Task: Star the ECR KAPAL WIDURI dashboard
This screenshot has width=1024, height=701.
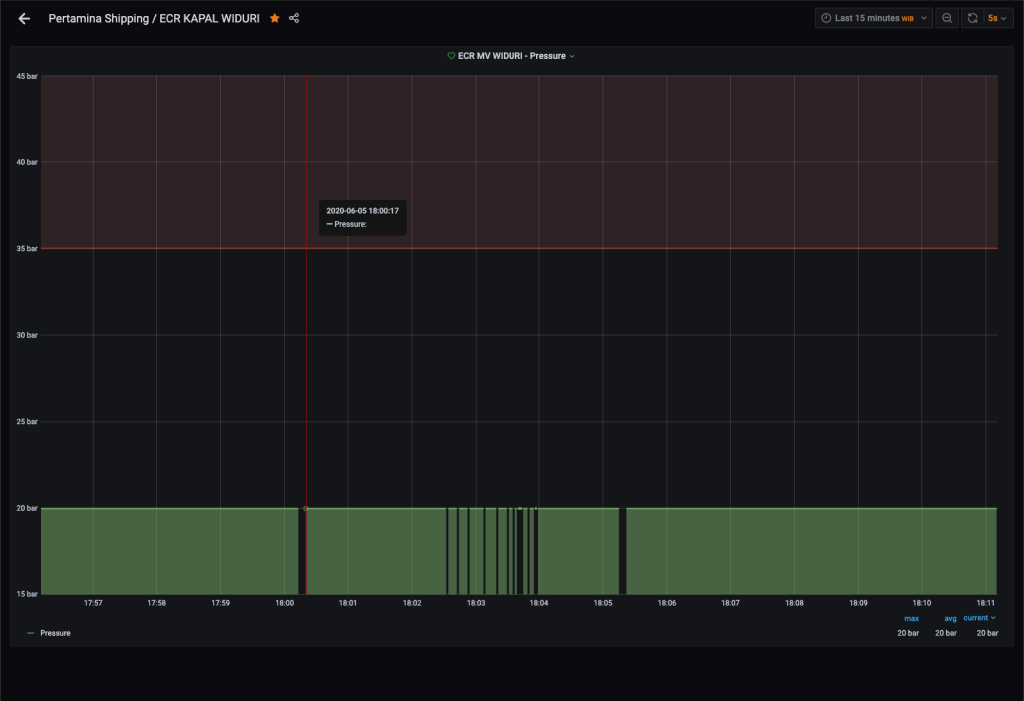Action: pyautogui.click(x=275, y=18)
